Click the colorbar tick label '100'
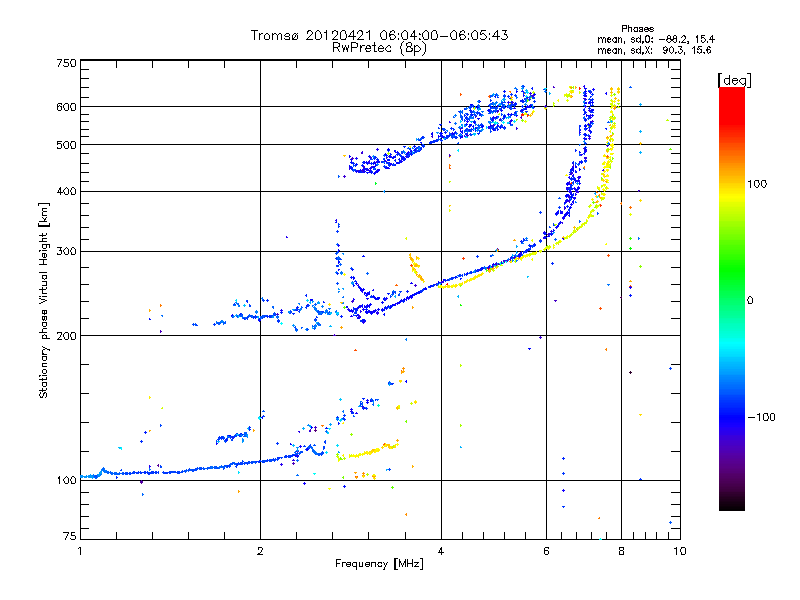This screenshot has height=600, width=800. [x=757, y=184]
